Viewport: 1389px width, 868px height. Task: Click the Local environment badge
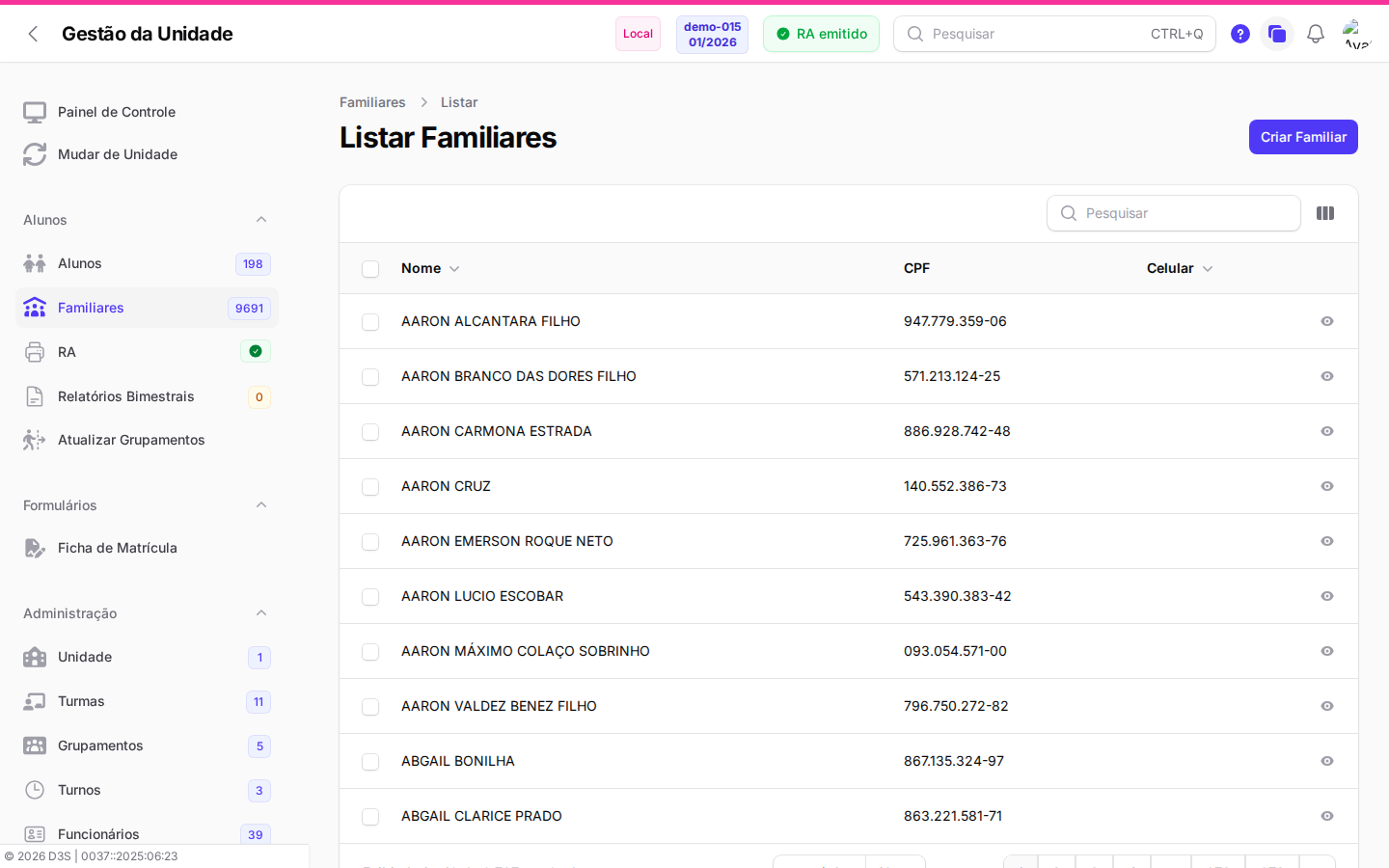click(x=638, y=34)
